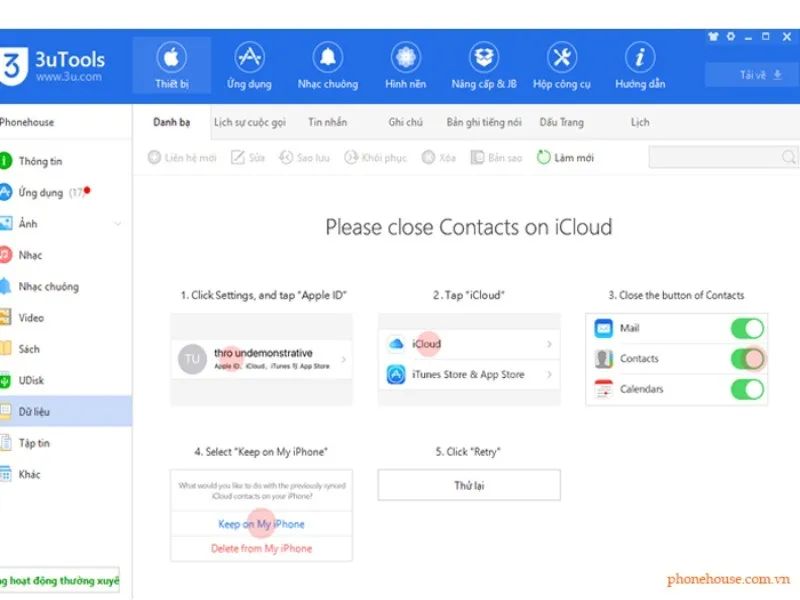Select Nhạc chuông in the sidebar

click(x=66, y=286)
